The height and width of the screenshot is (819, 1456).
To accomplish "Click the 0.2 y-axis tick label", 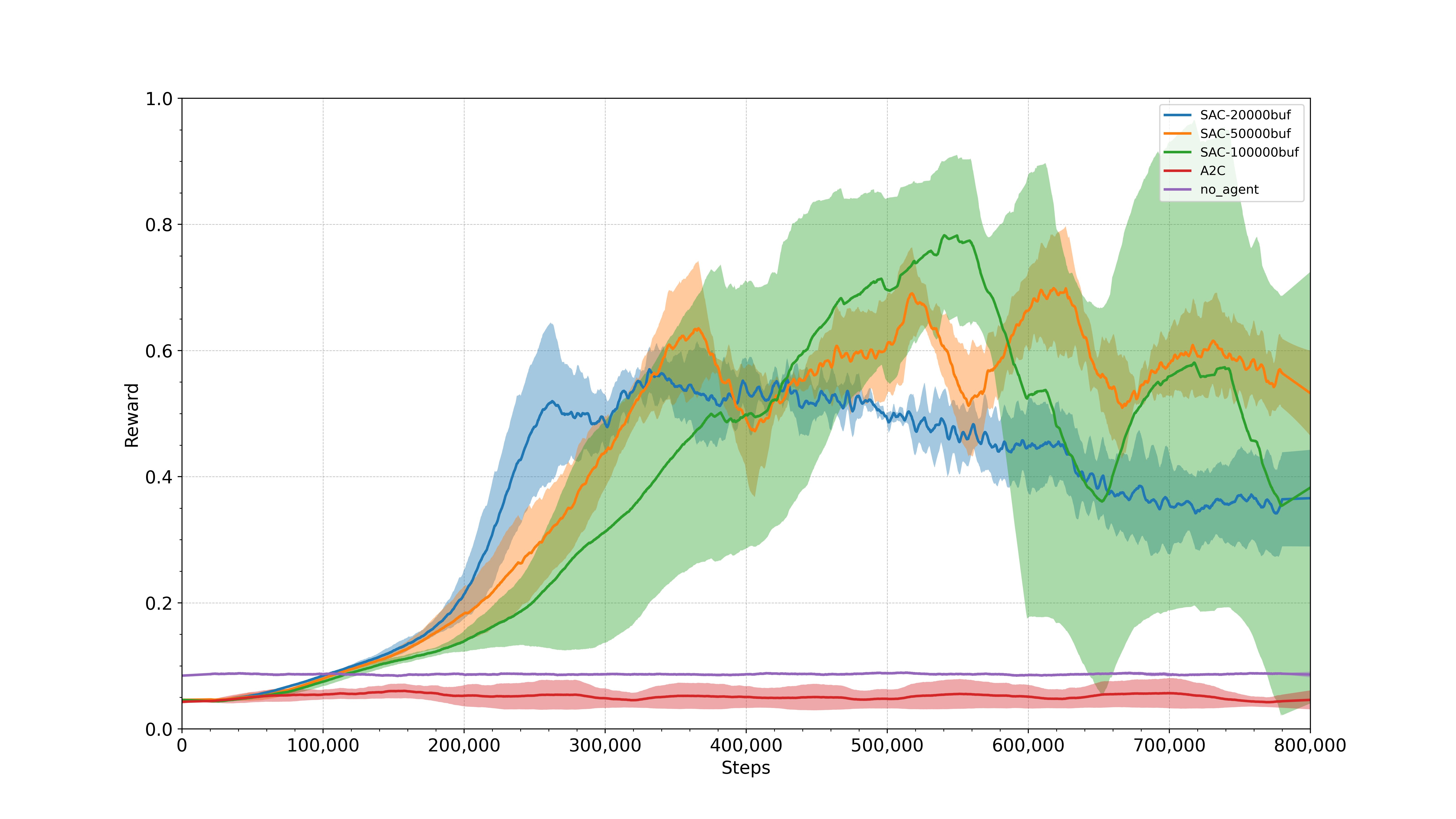I will point(159,603).
